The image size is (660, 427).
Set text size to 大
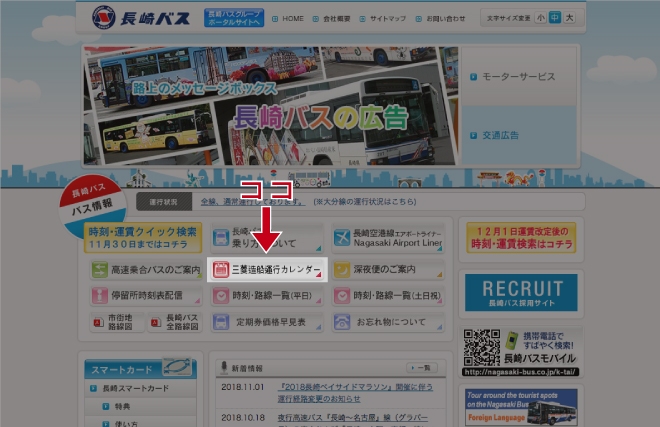pyautogui.click(x=569, y=18)
